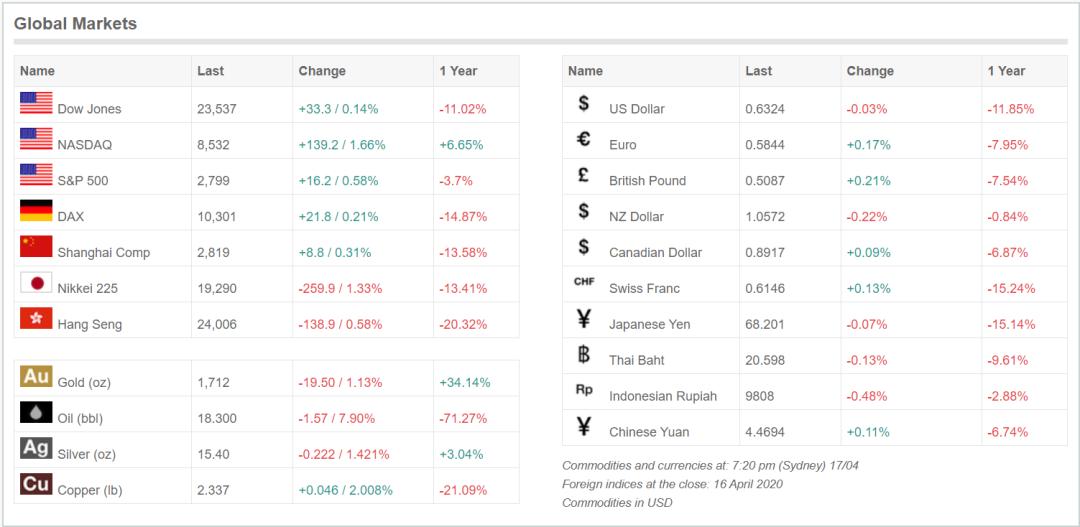Click the British Pound symbol icon
This screenshot has height=527, width=1080.
click(x=584, y=175)
